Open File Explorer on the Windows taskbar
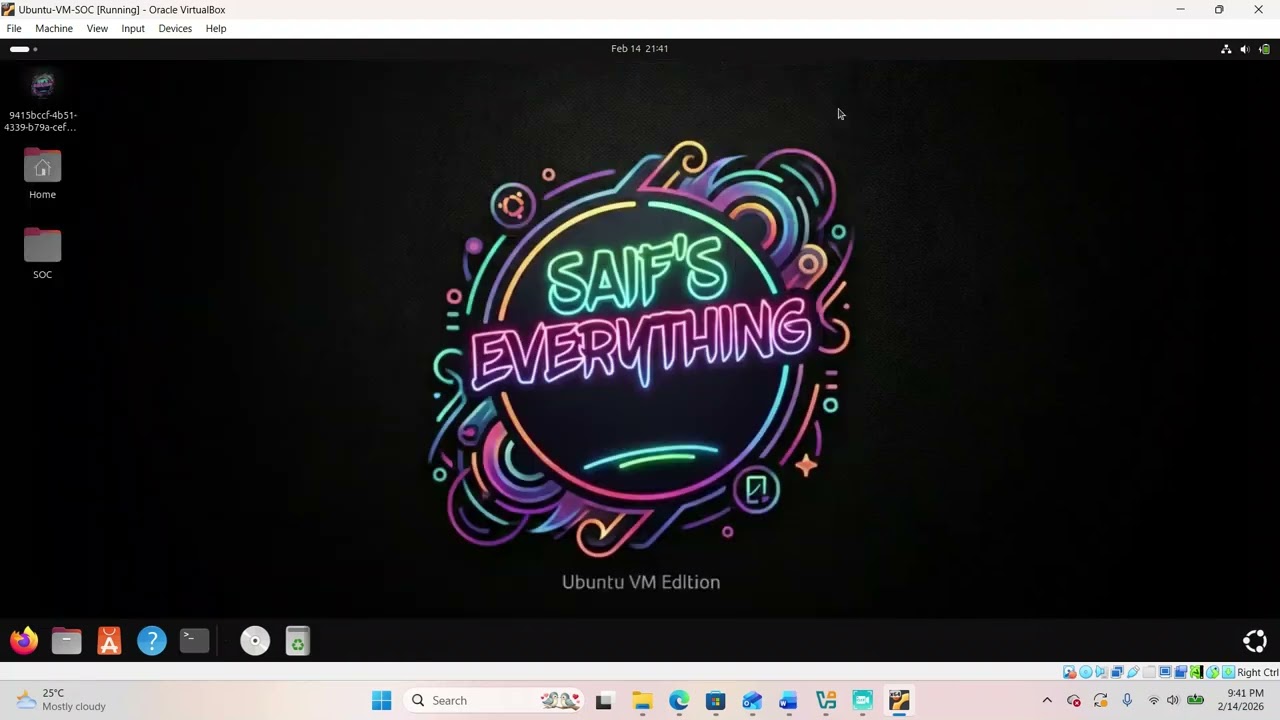The image size is (1280, 720). tap(642, 700)
